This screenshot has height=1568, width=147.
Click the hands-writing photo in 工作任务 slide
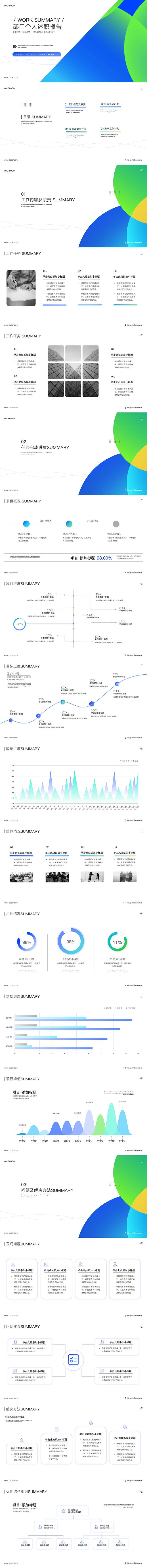click(21, 288)
